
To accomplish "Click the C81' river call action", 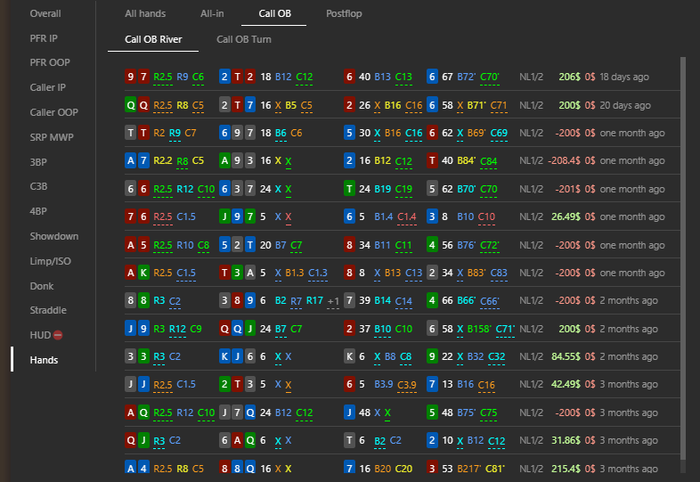I will point(495,469).
